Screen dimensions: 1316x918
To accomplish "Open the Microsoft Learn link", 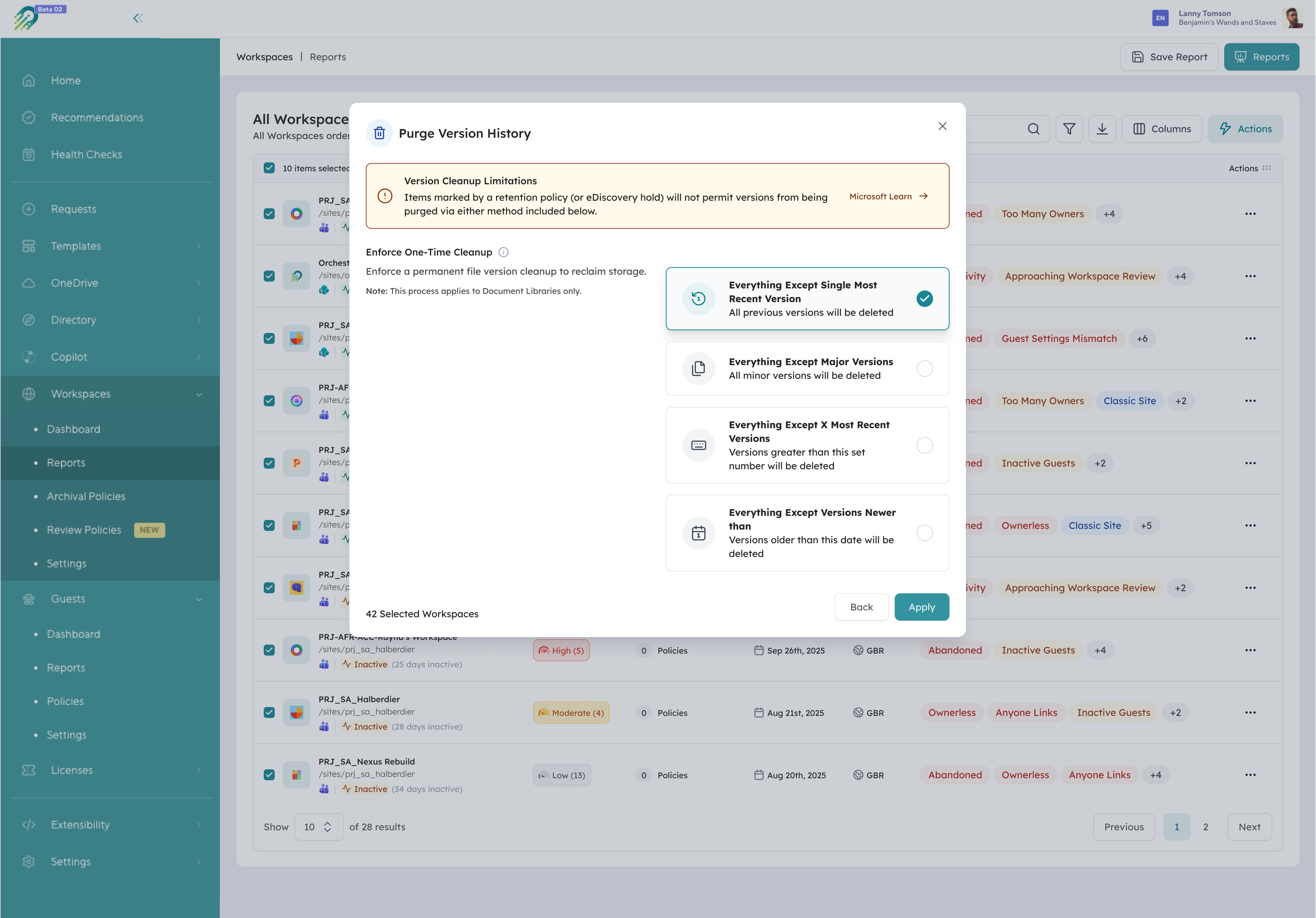I will (889, 197).
